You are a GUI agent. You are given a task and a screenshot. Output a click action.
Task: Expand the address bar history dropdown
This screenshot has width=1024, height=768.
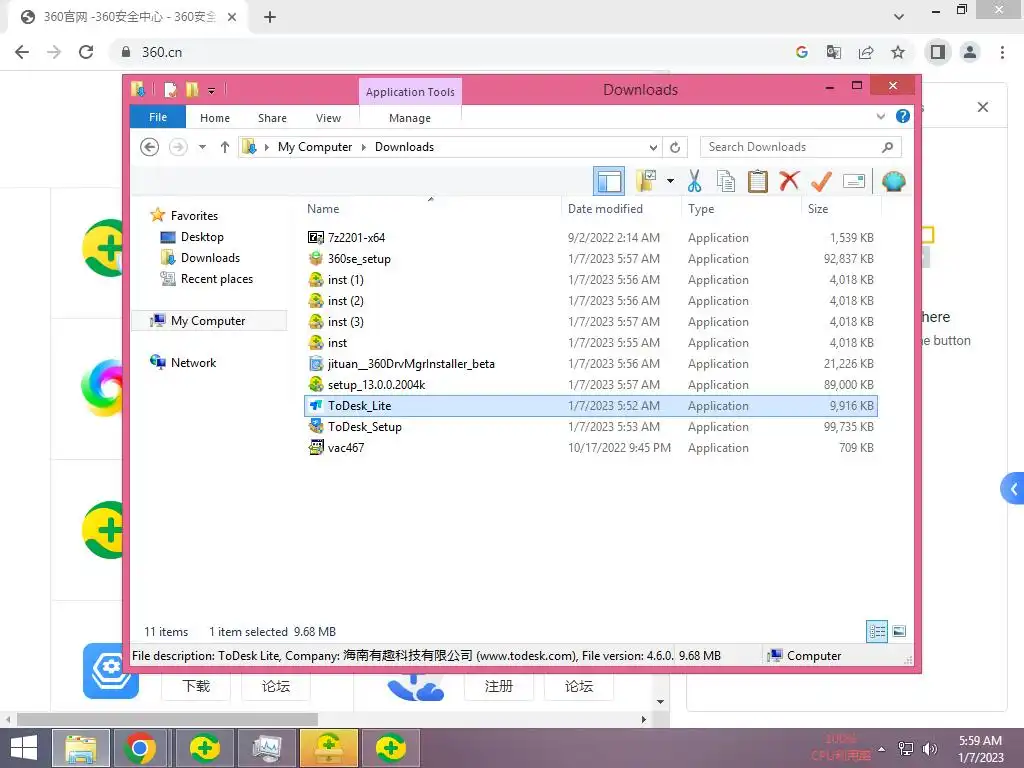point(652,147)
